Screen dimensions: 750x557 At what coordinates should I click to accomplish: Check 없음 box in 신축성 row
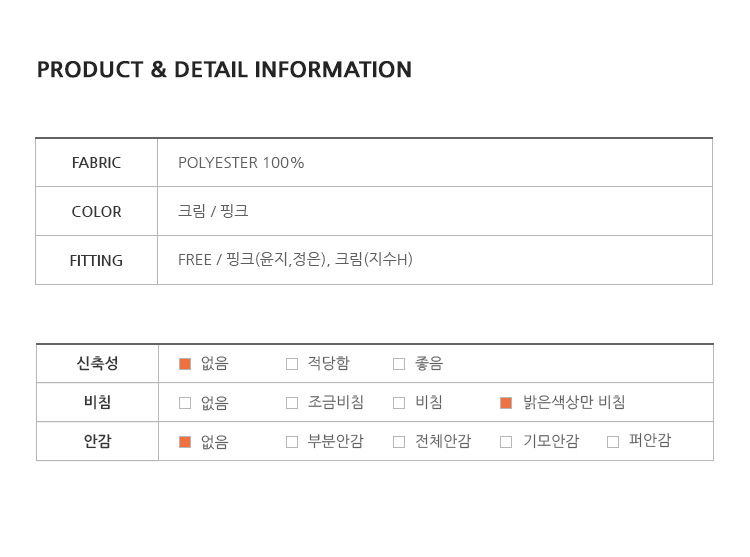185,364
